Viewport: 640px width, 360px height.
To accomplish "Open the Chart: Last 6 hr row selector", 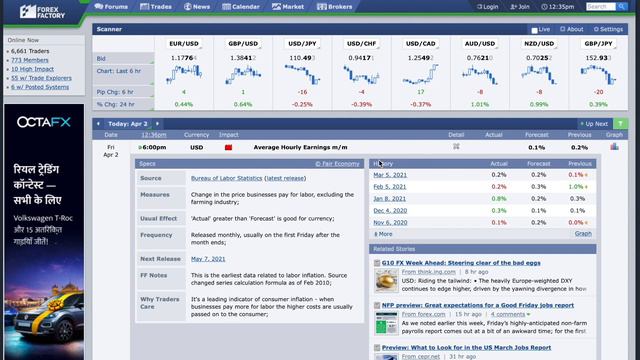I will click(x=124, y=75).
